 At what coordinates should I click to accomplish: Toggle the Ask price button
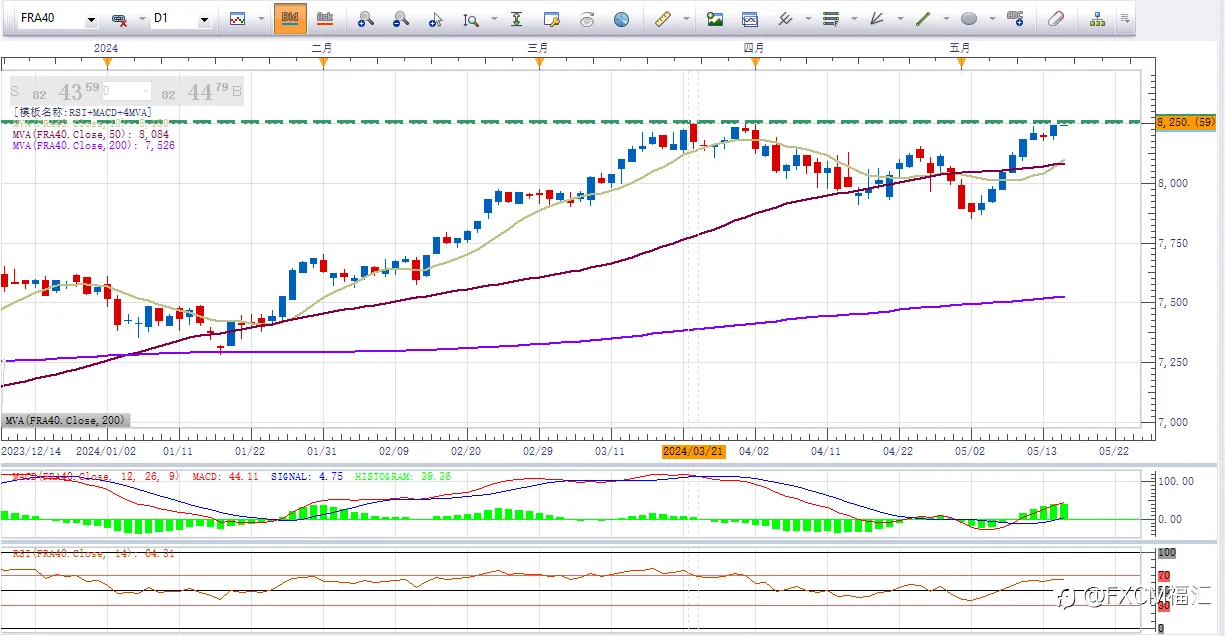(x=324, y=18)
